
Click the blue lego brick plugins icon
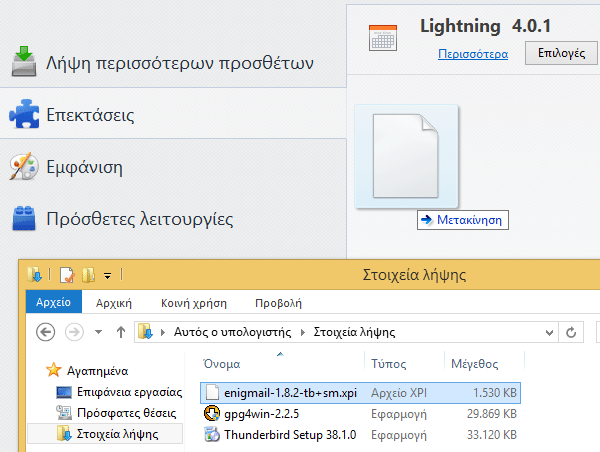24,219
